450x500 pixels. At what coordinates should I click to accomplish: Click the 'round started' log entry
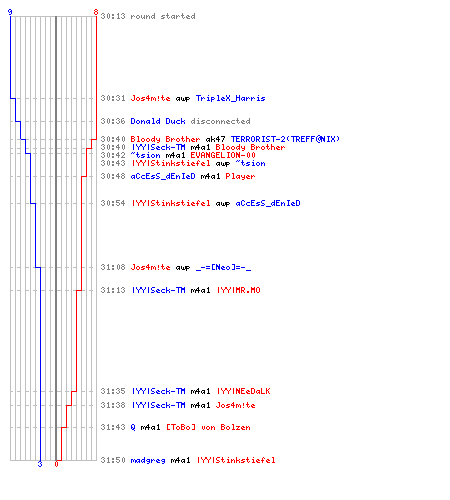click(148, 16)
